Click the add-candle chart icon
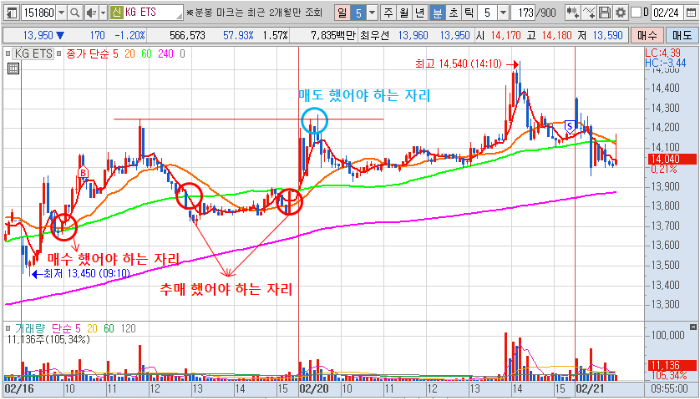Viewport: 700px width, 399px height. point(573,12)
